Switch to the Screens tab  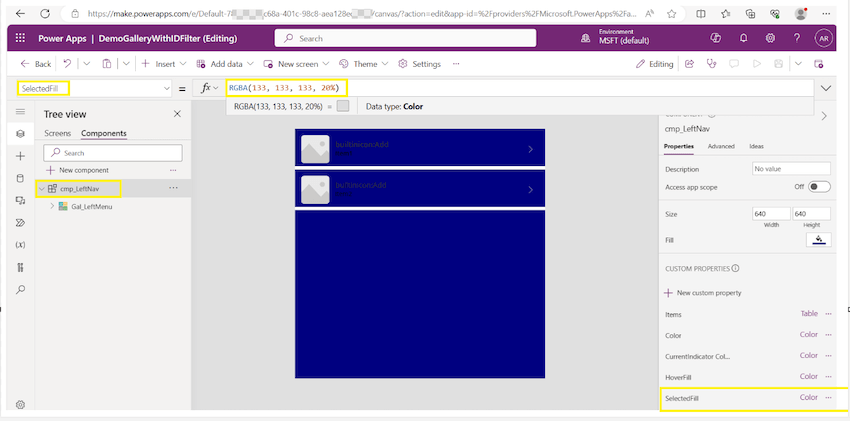[57, 133]
